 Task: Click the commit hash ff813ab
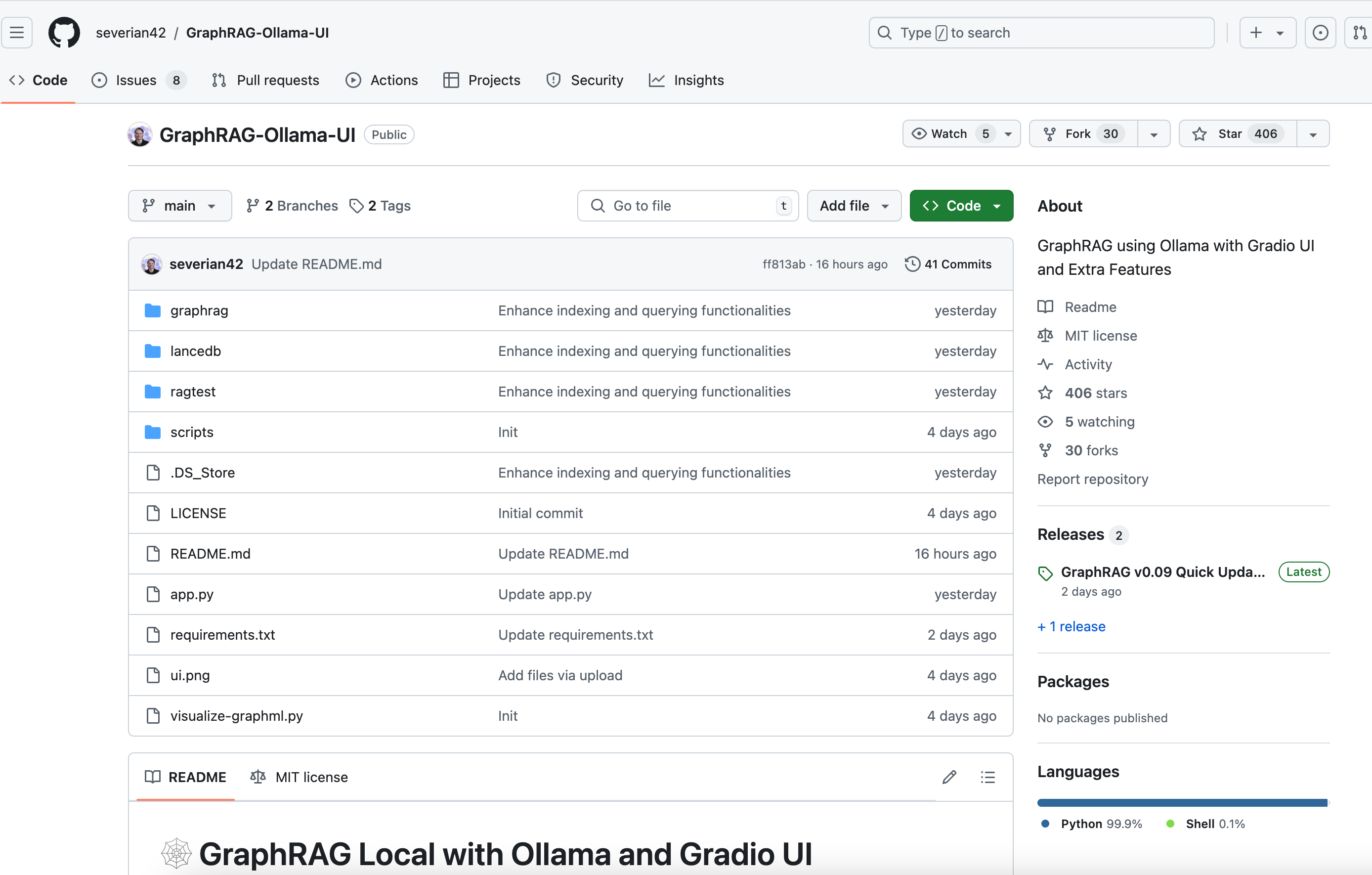coord(783,264)
